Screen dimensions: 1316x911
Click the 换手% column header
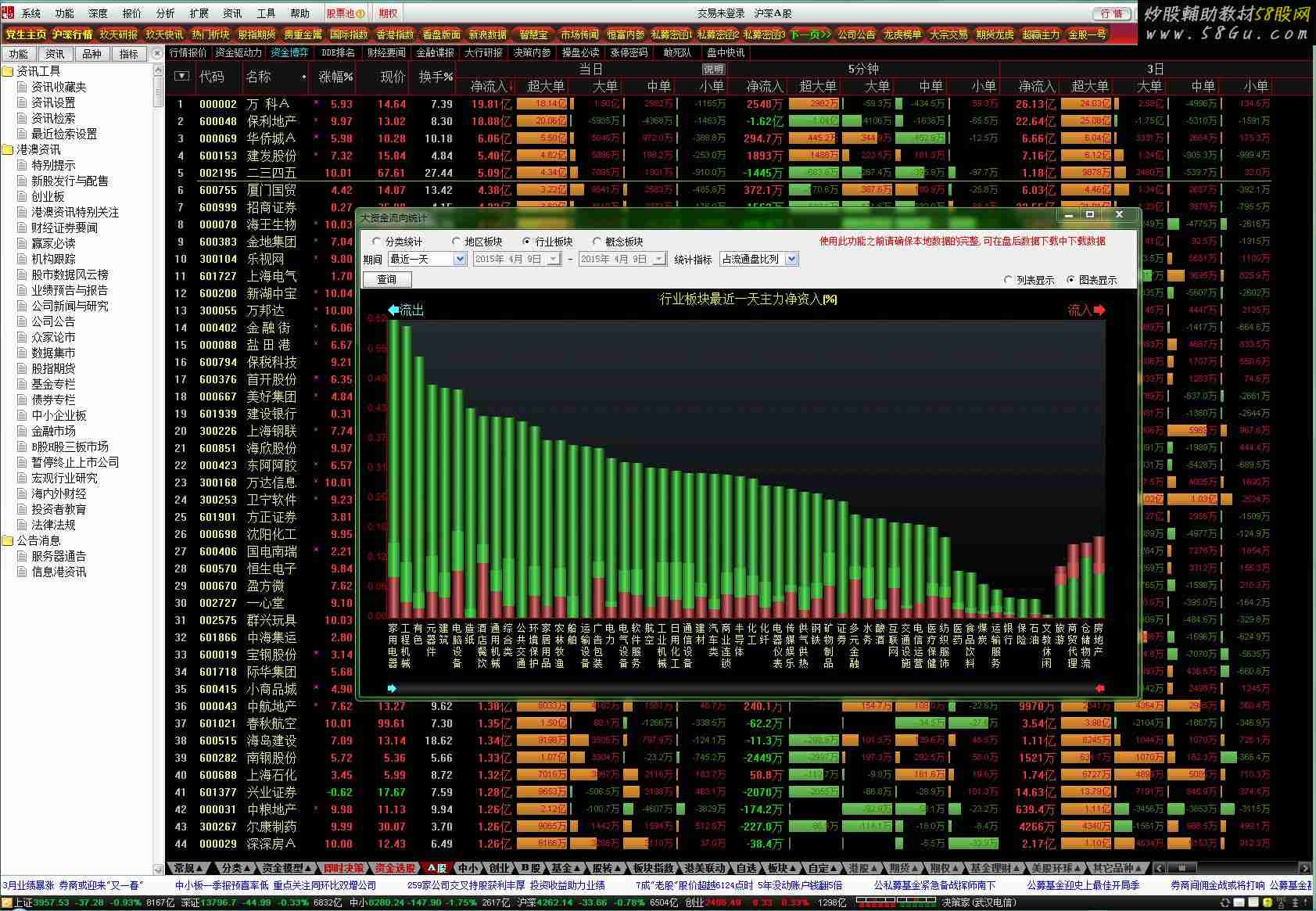[436, 77]
